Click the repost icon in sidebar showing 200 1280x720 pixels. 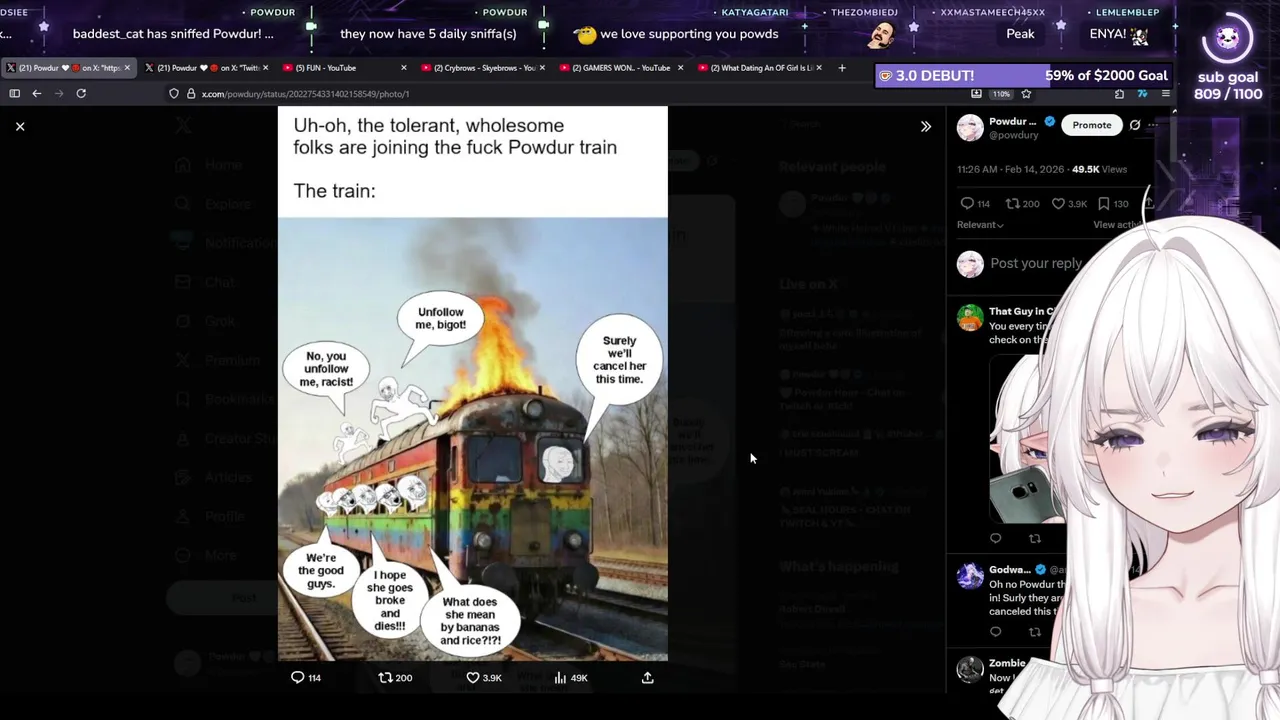coord(1012,203)
